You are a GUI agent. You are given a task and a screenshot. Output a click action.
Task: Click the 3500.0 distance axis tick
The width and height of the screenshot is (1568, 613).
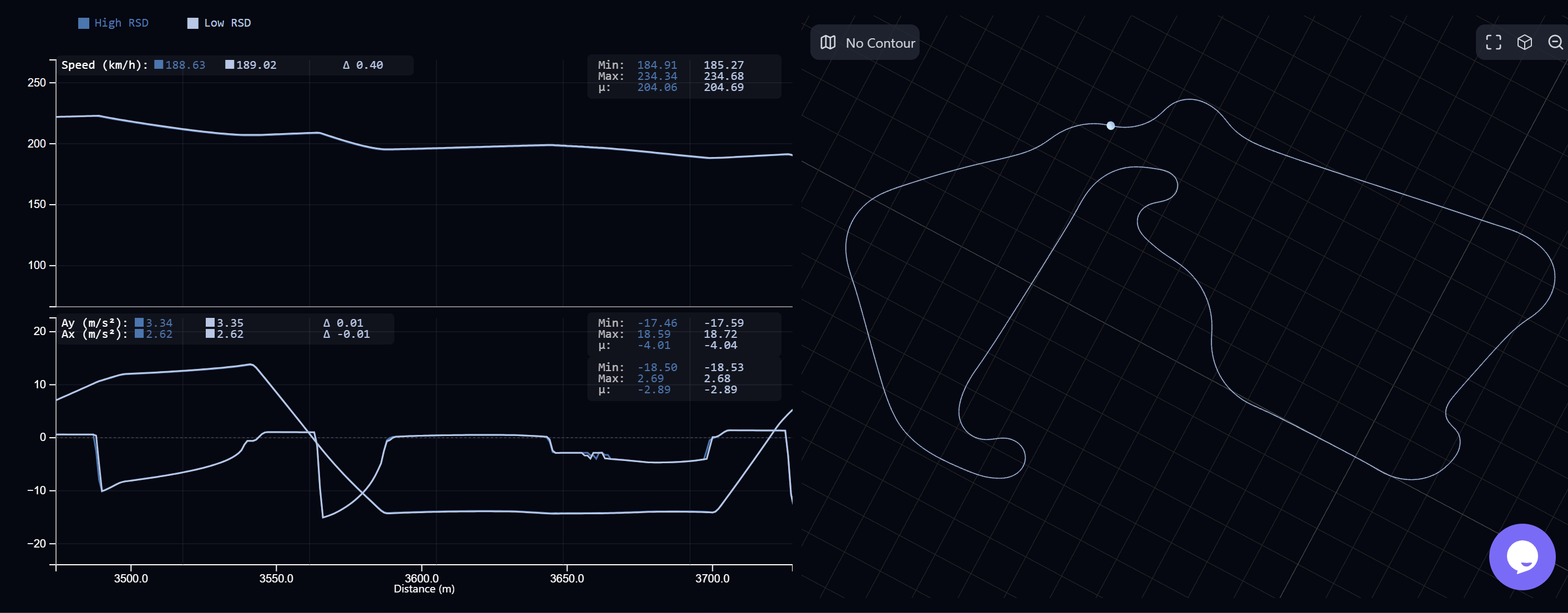pos(131,578)
